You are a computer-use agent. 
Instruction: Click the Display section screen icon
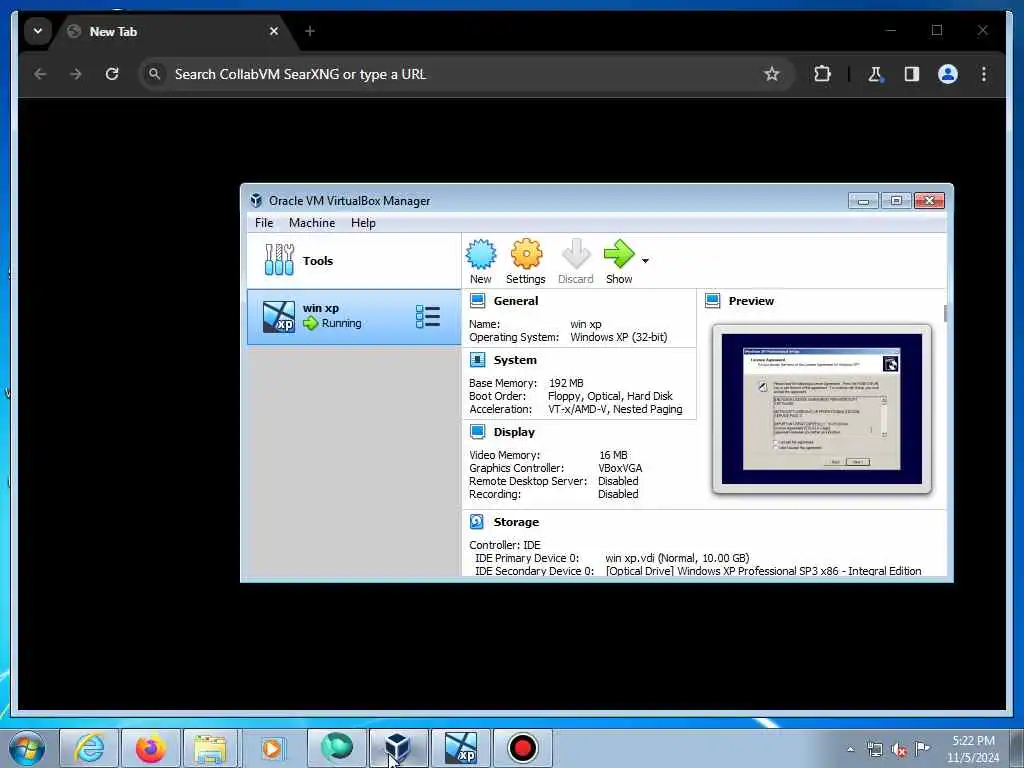click(x=477, y=432)
